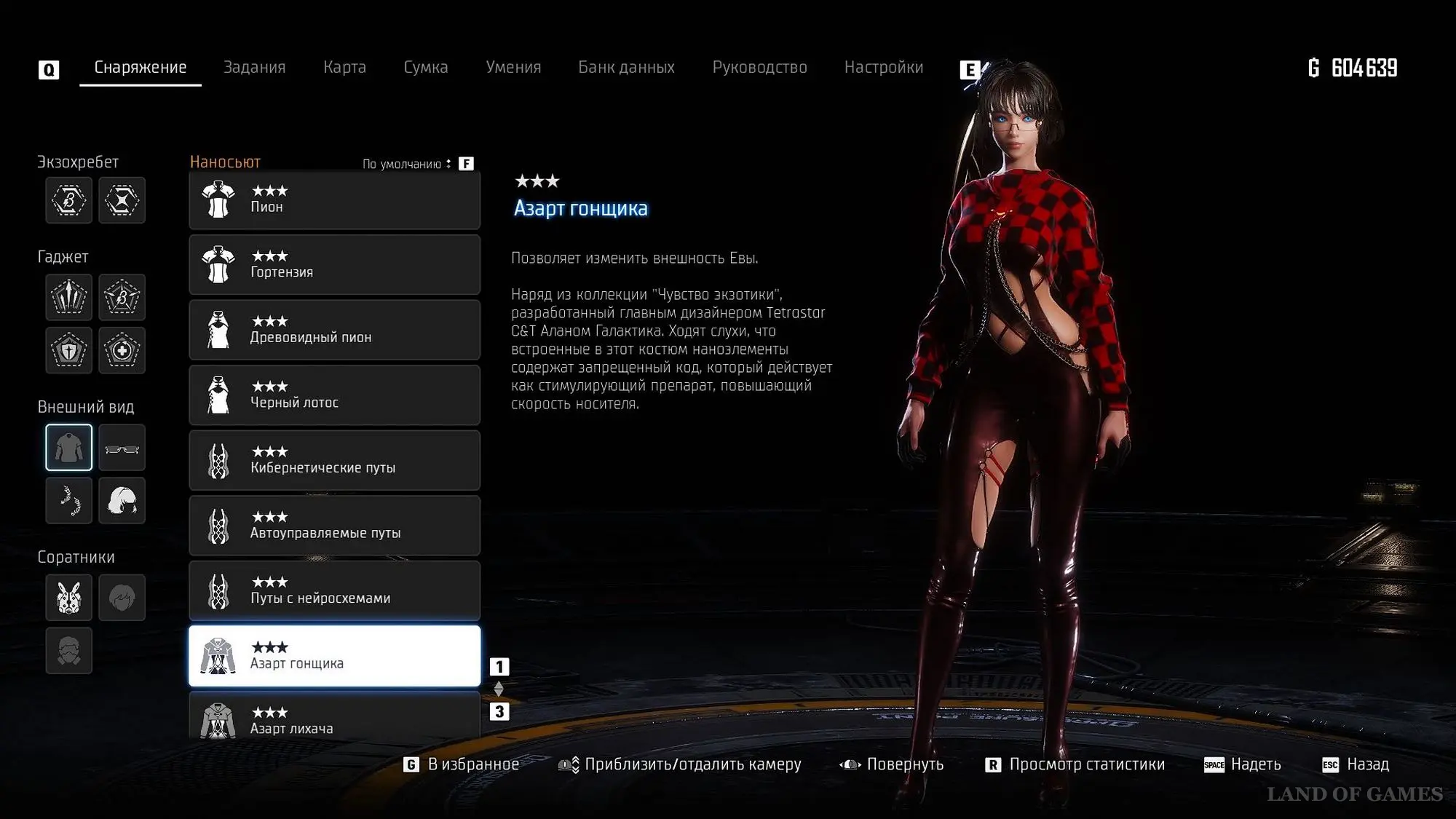This screenshot has height=819, width=1456.
Task: Open the shield-cross Gadget slot
Action: click(x=69, y=350)
